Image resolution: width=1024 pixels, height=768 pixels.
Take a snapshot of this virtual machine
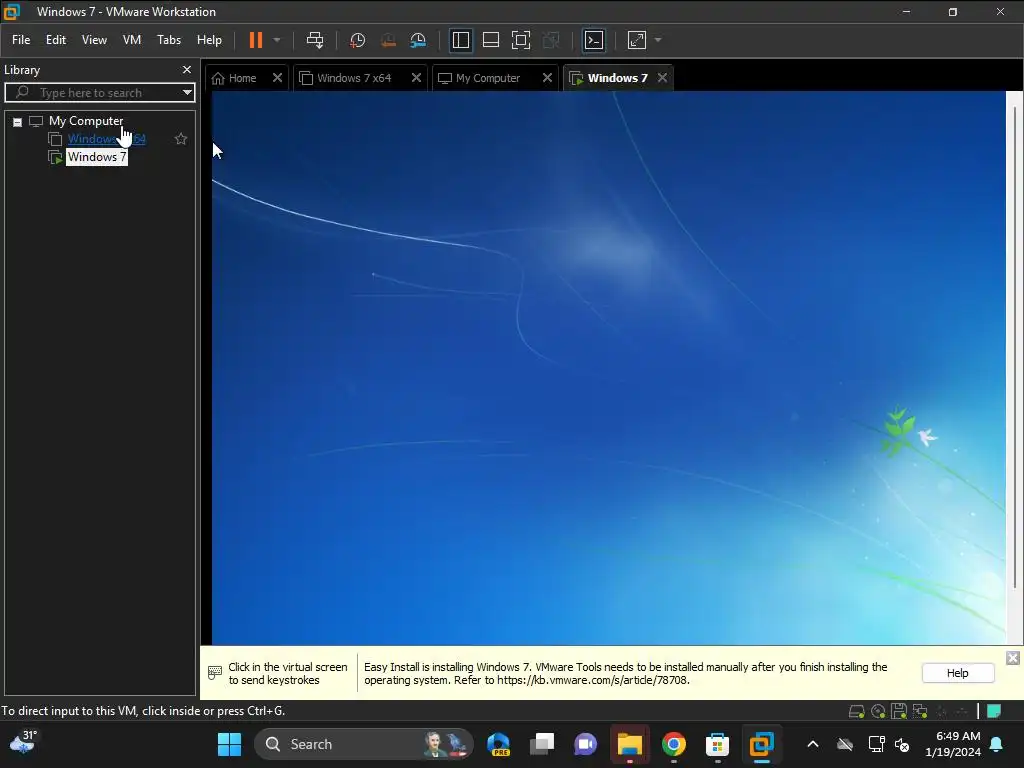pos(357,40)
